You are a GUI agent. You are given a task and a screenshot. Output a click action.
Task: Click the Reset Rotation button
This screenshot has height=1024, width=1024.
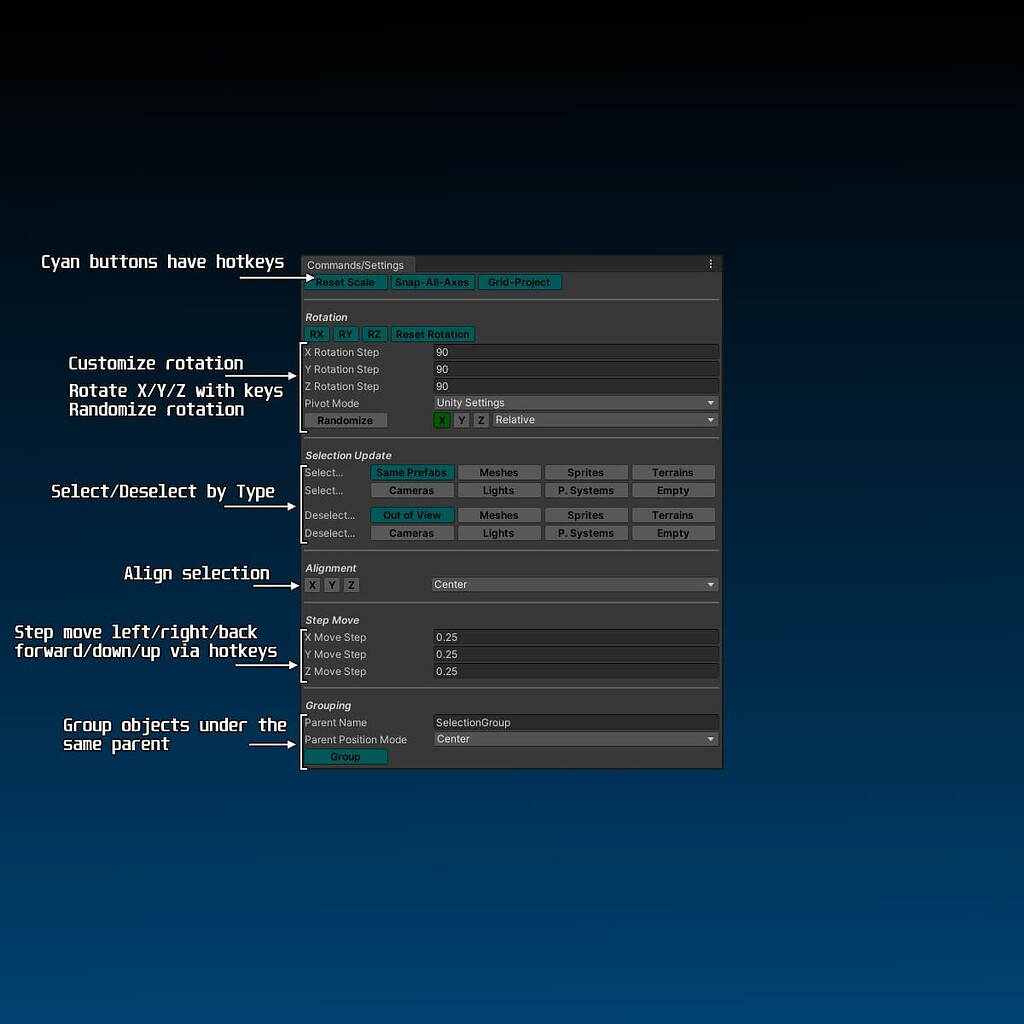(432, 334)
